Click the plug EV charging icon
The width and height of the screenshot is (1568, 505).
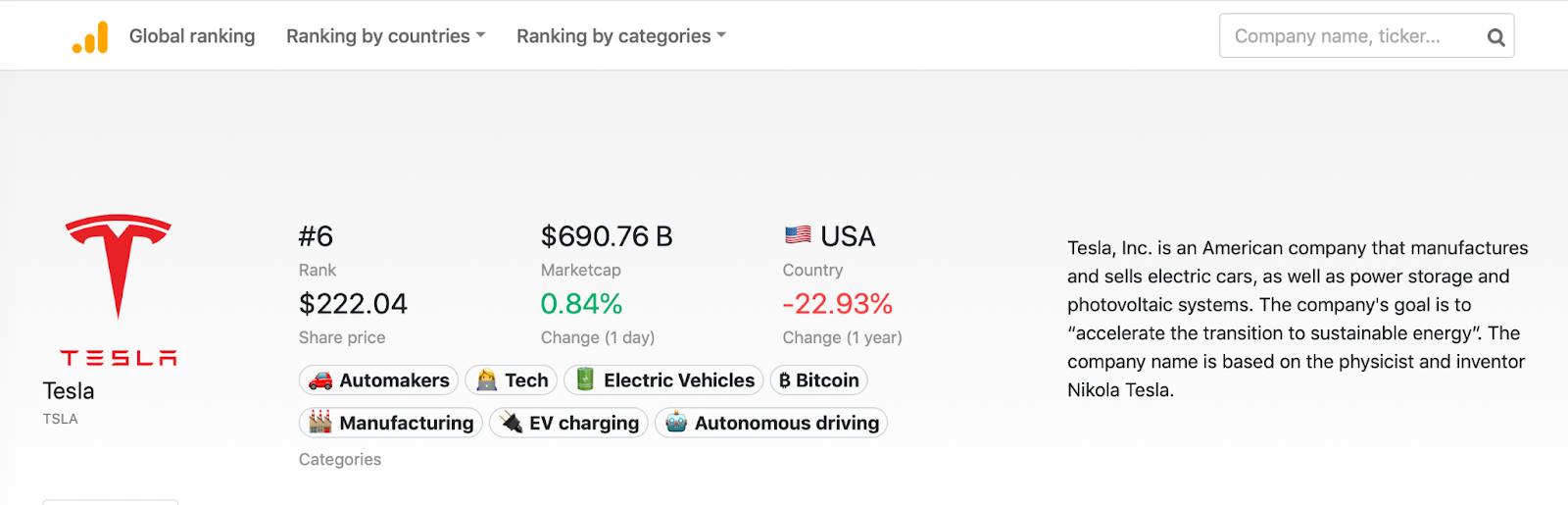tap(511, 423)
